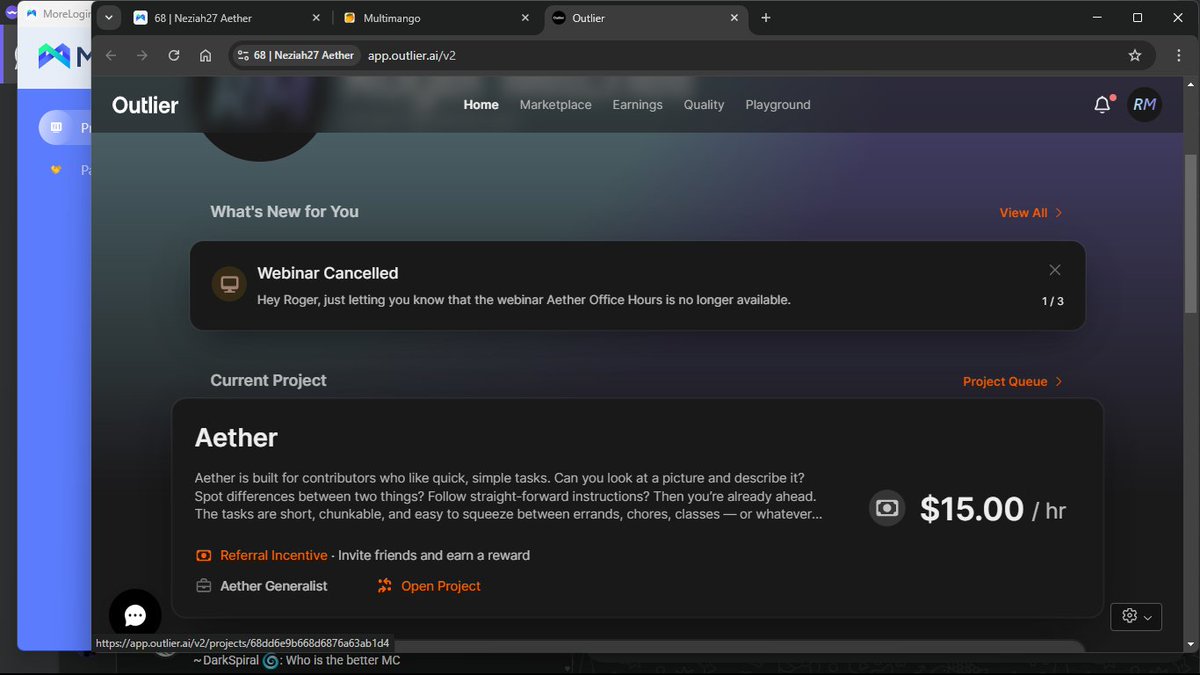Click the Aether Generalist label
The height and width of the screenshot is (675, 1200).
[274, 586]
